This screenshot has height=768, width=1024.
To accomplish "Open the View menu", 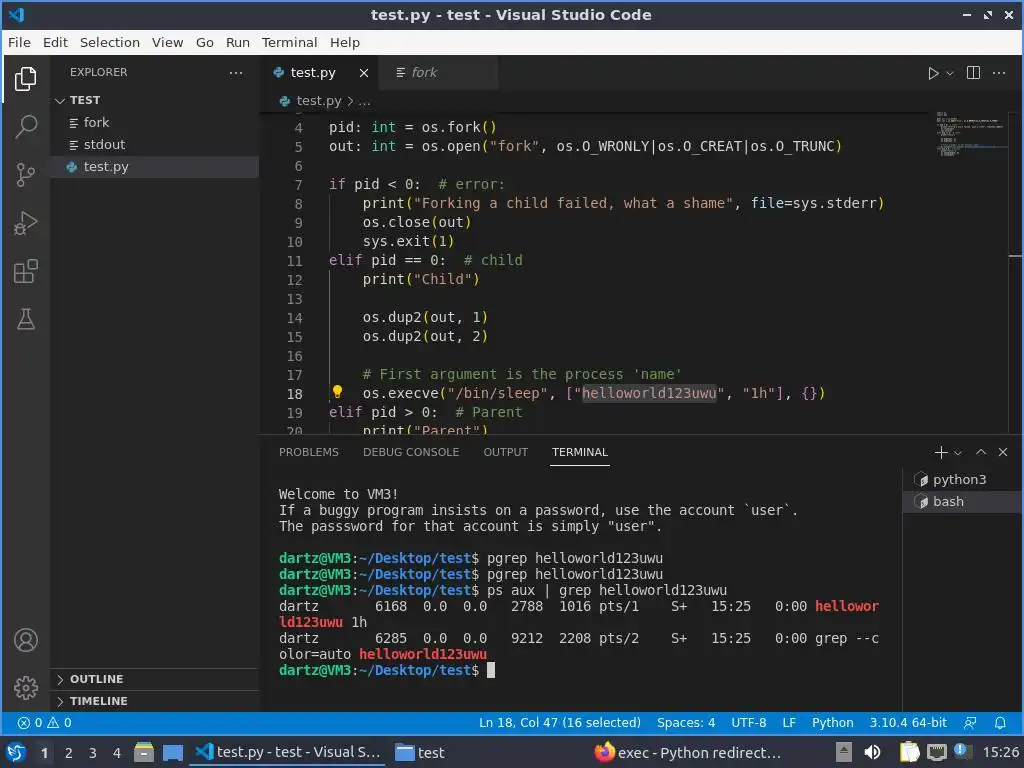I will coord(168,42).
